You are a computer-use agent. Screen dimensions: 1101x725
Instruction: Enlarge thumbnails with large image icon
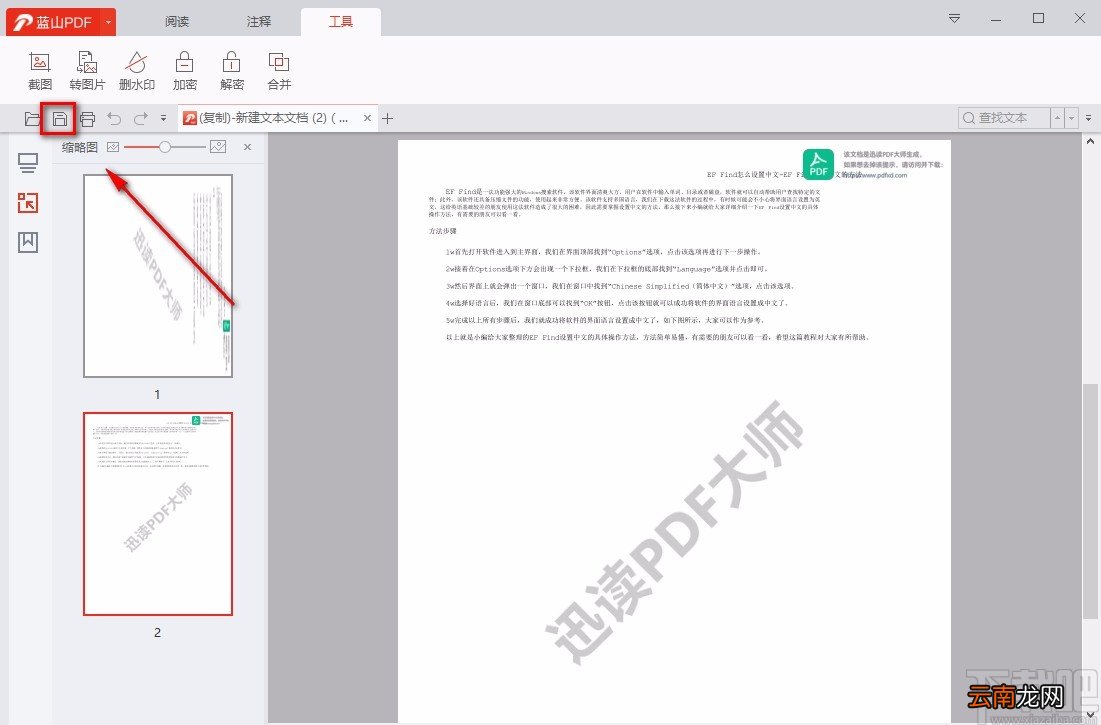pos(218,147)
